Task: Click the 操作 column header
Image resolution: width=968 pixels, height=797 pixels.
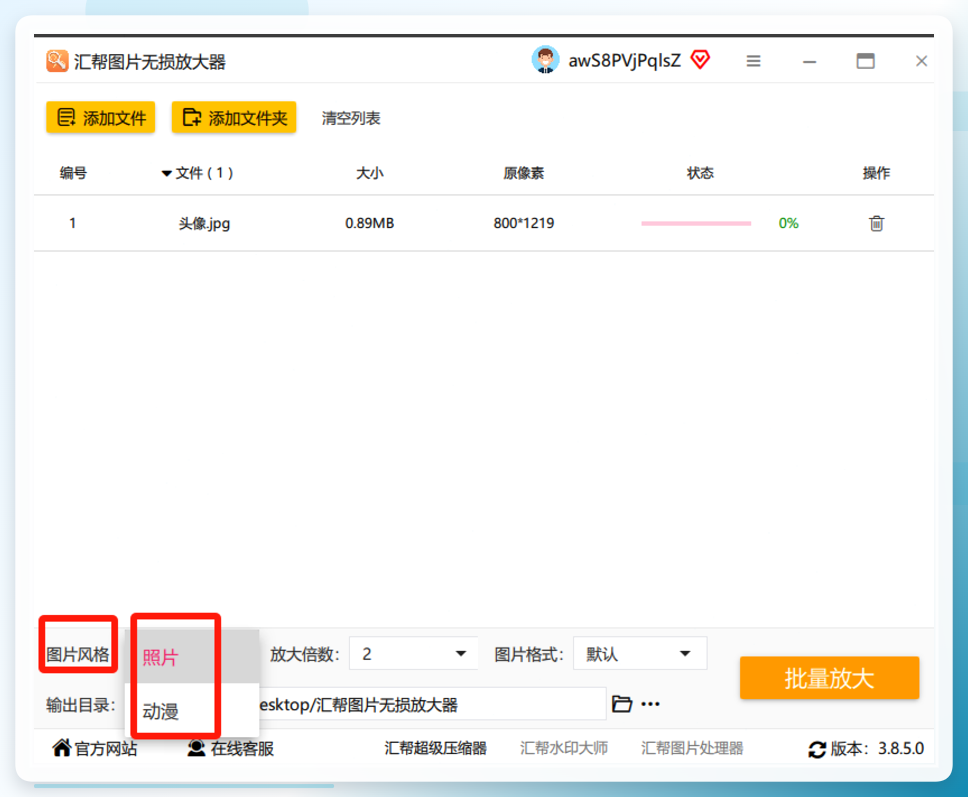Action: point(876,173)
